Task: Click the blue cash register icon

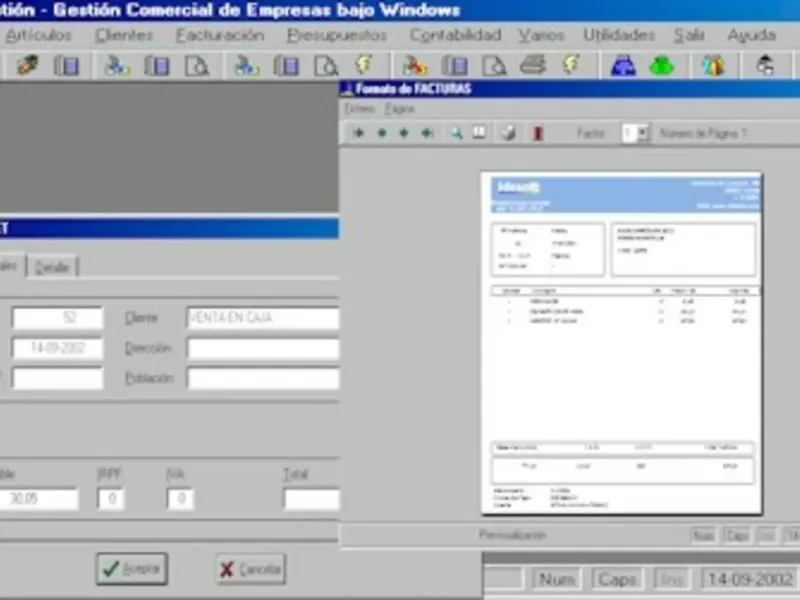Action: click(623, 66)
